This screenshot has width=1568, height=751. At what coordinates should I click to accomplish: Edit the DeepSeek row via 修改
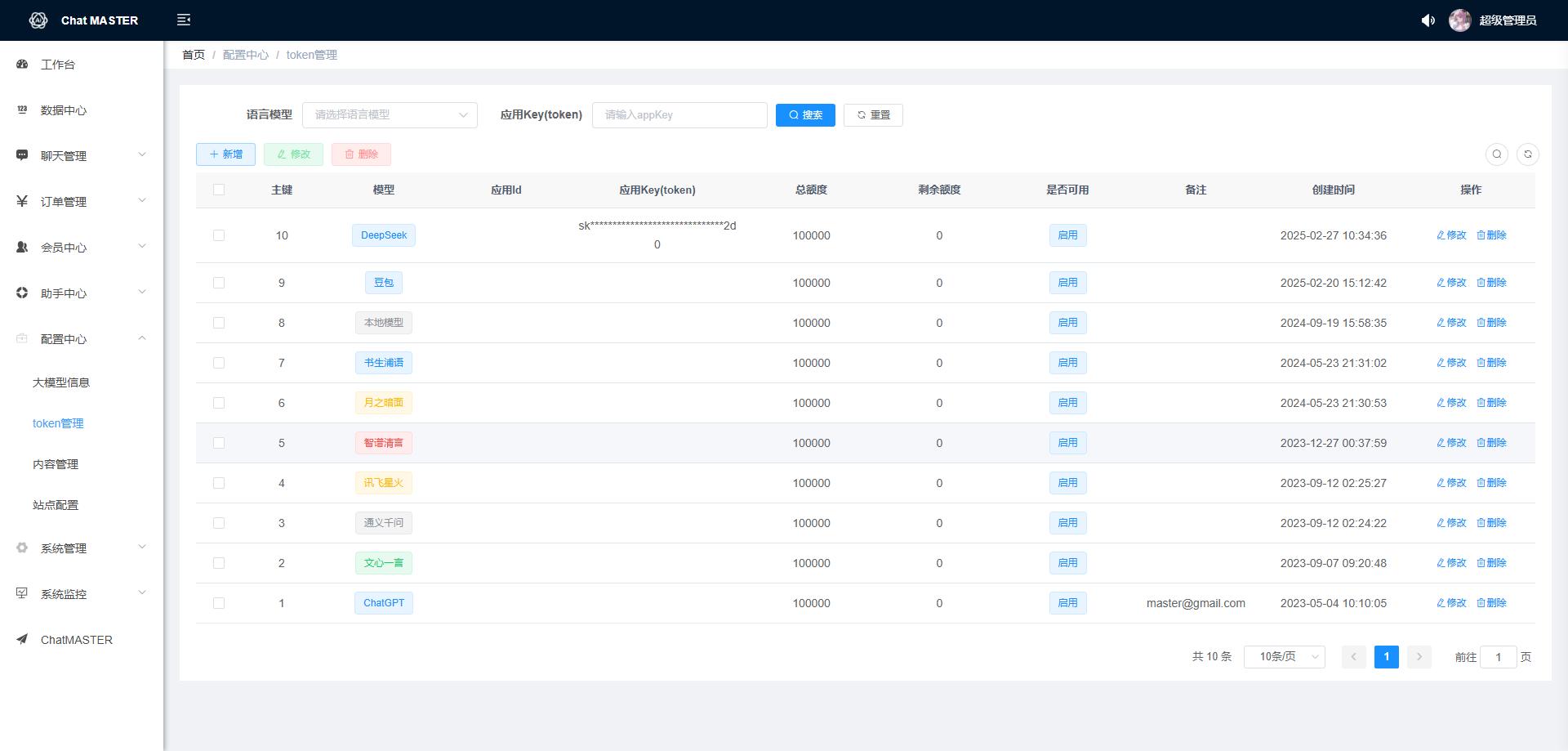1451,235
